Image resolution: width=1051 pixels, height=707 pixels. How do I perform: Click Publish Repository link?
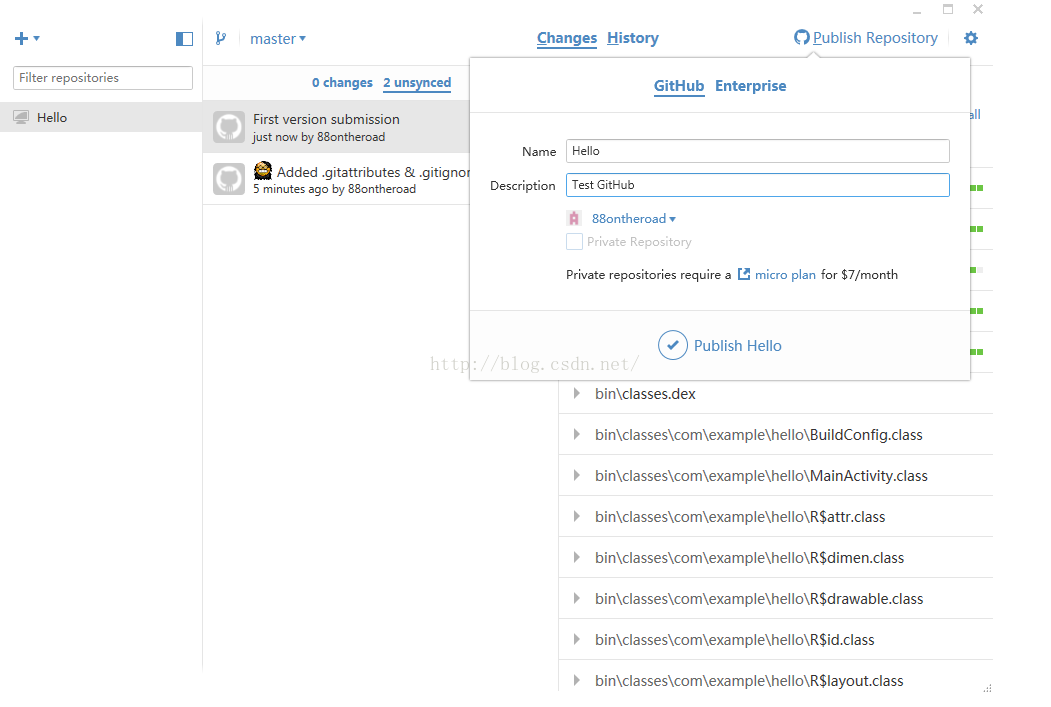pos(875,38)
